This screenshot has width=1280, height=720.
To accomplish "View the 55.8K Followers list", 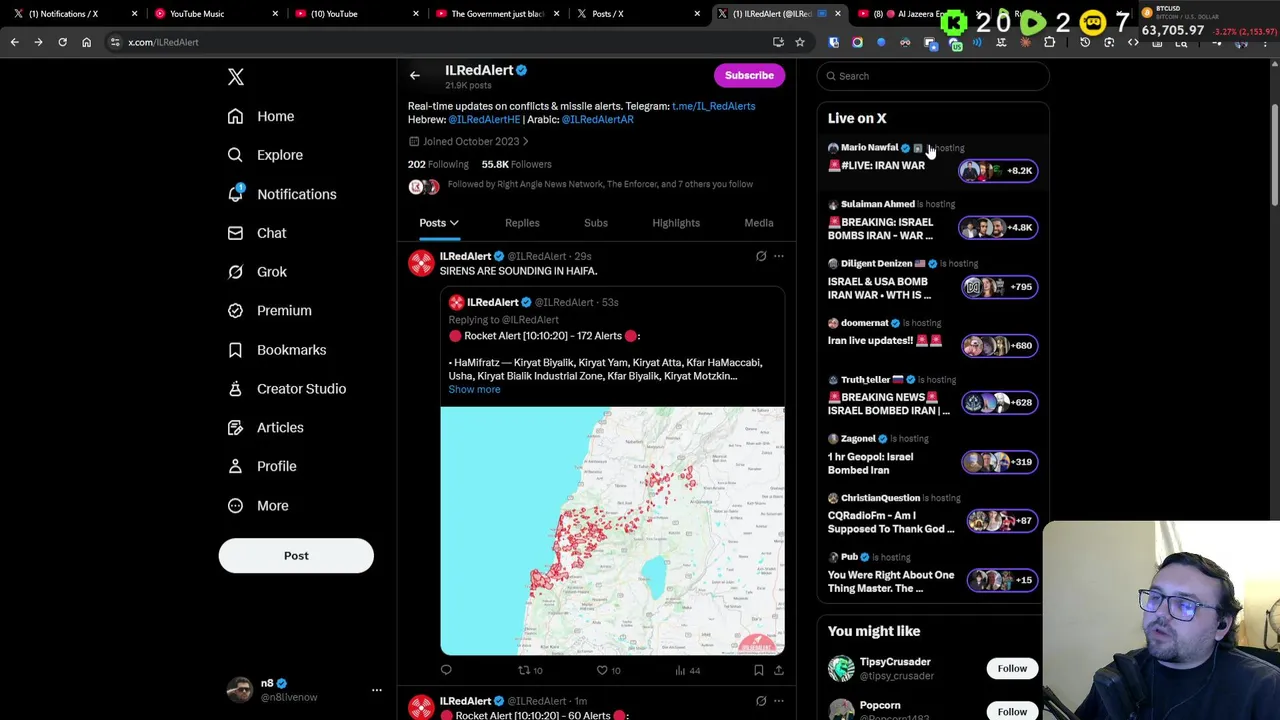I will pos(516,164).
